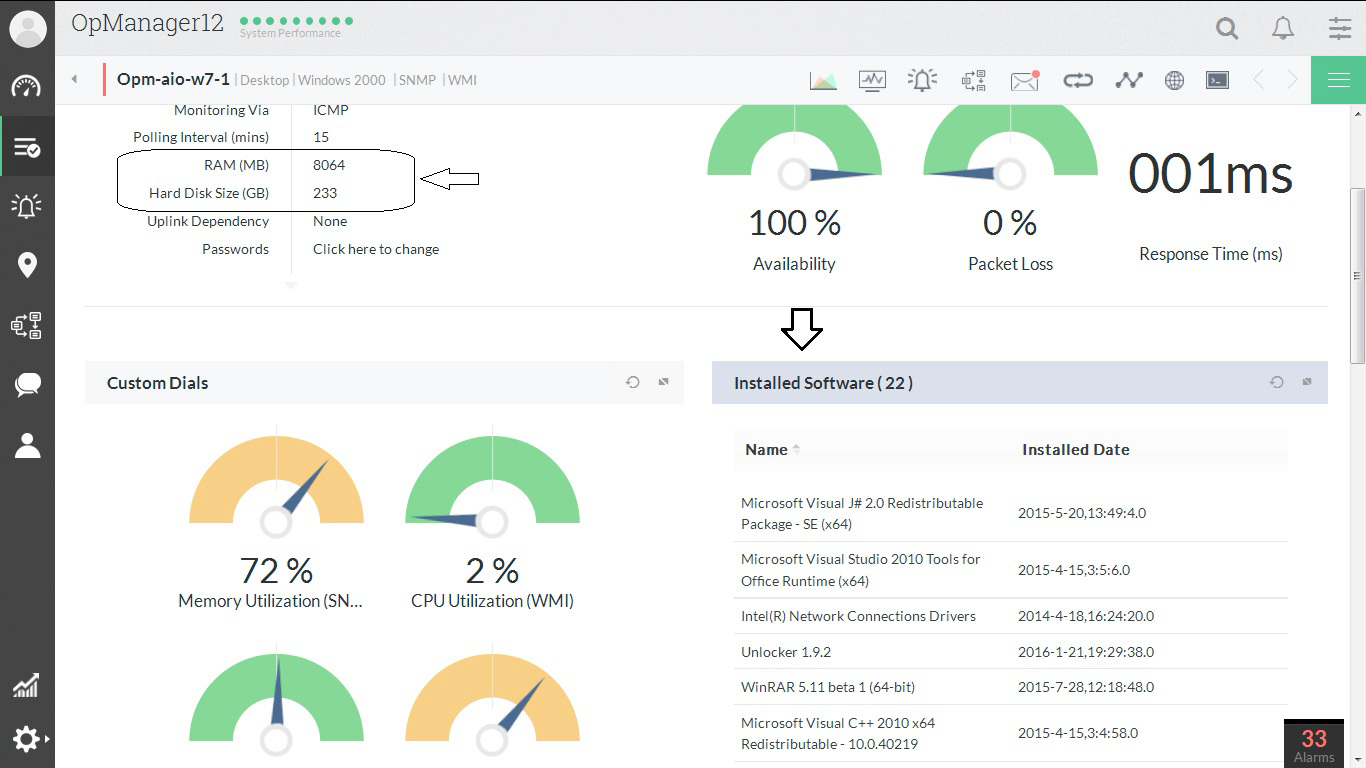The height and width of the screenshot is (768, 1366).
Task: Collapse panel using arrow left of Opm-aio-w7-1
Action: point(74,80)
